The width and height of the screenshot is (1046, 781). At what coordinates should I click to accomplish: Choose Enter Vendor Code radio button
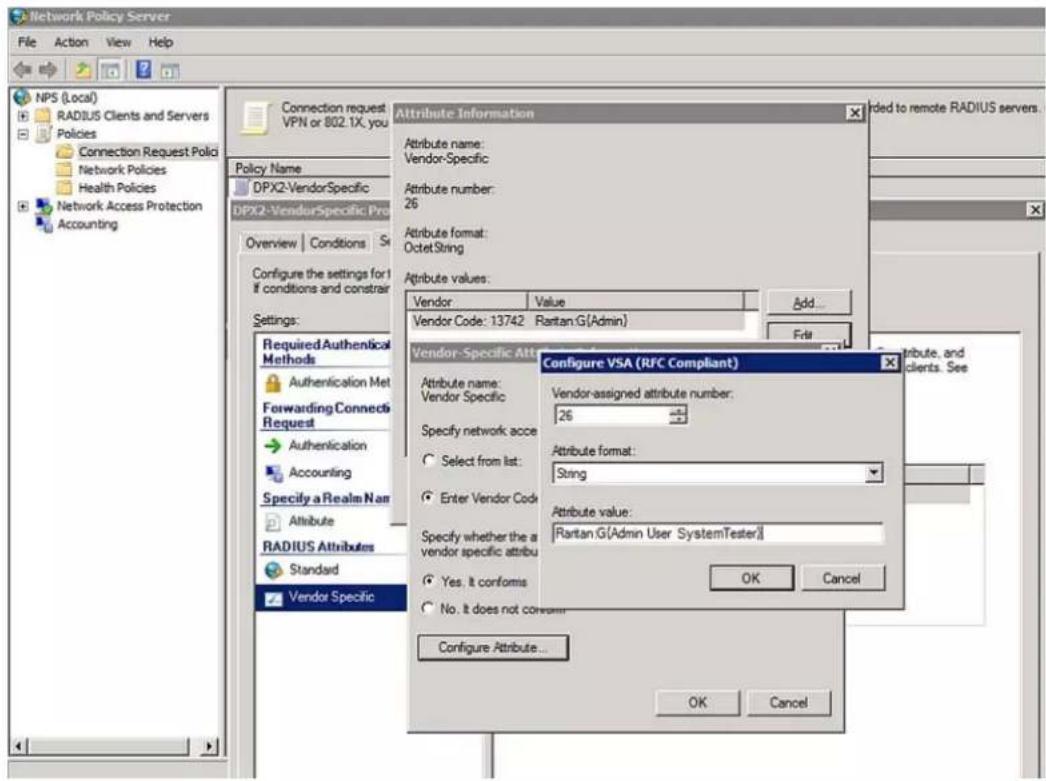pyautogui.click(x=428, y=498)
